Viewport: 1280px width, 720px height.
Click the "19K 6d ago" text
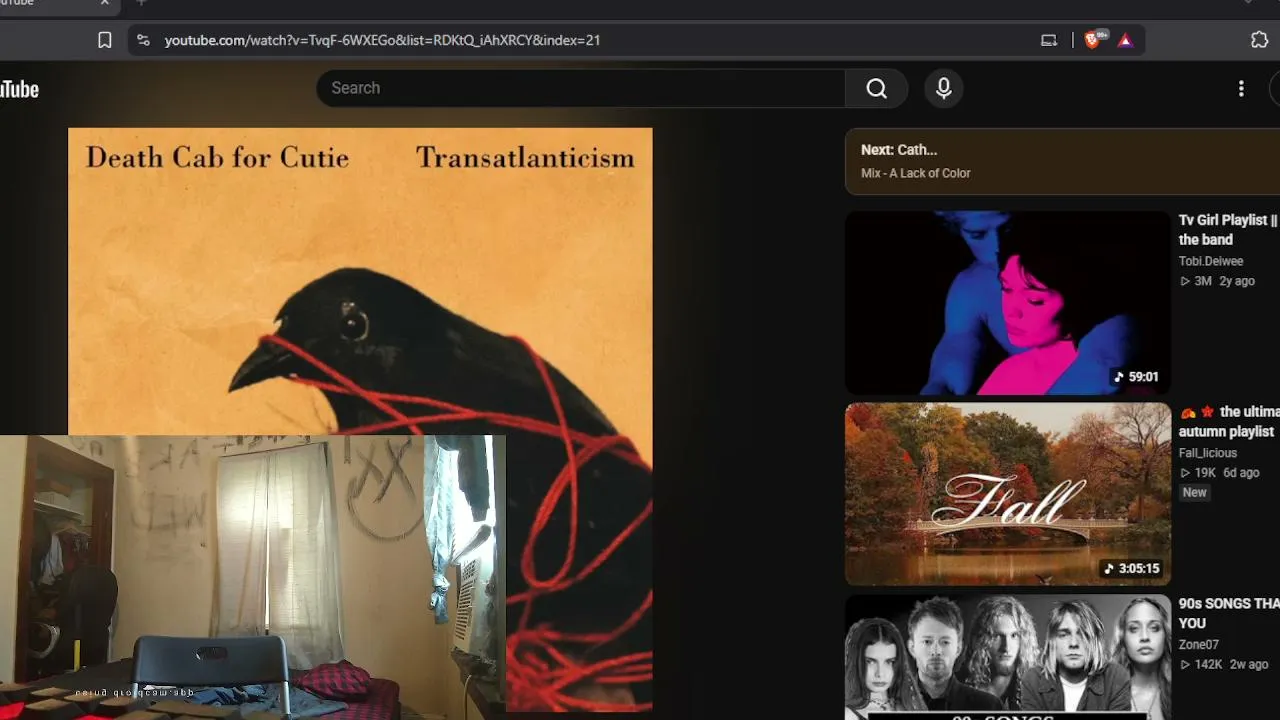(1219, 473)
